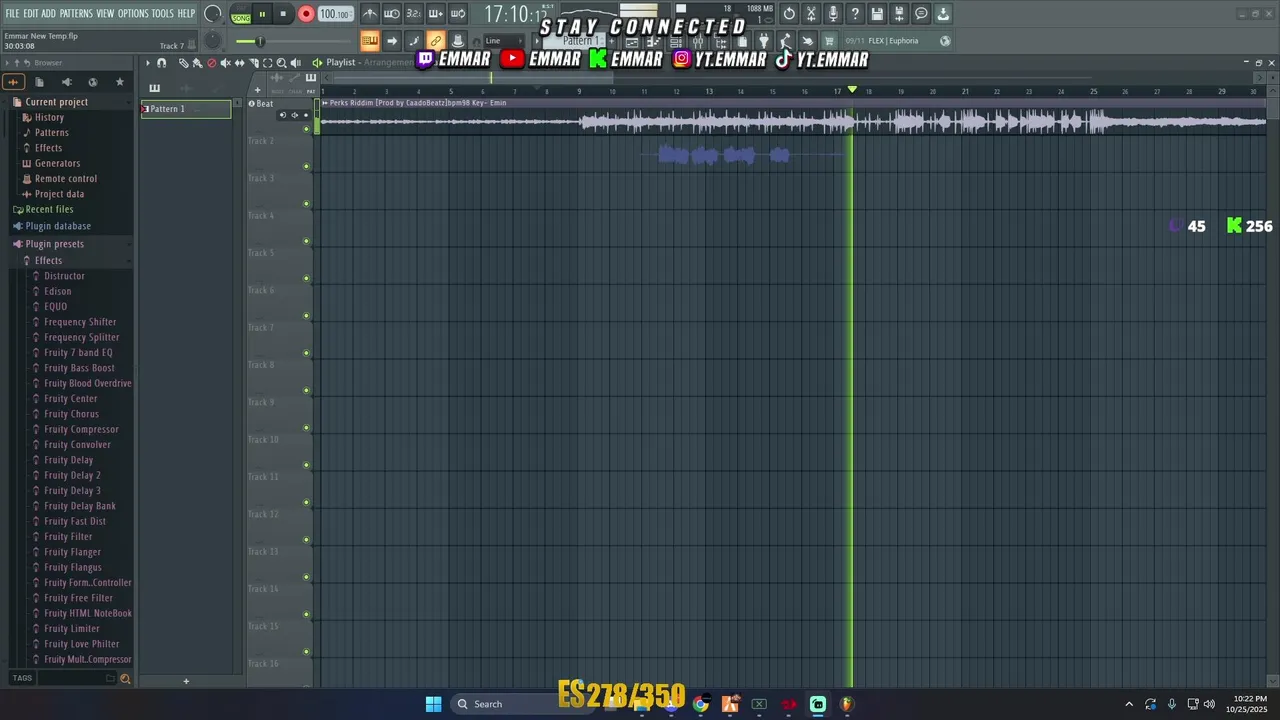Expand Plugin database in the browser
This screenshot has width=1280, height=720.
(58, 226)
